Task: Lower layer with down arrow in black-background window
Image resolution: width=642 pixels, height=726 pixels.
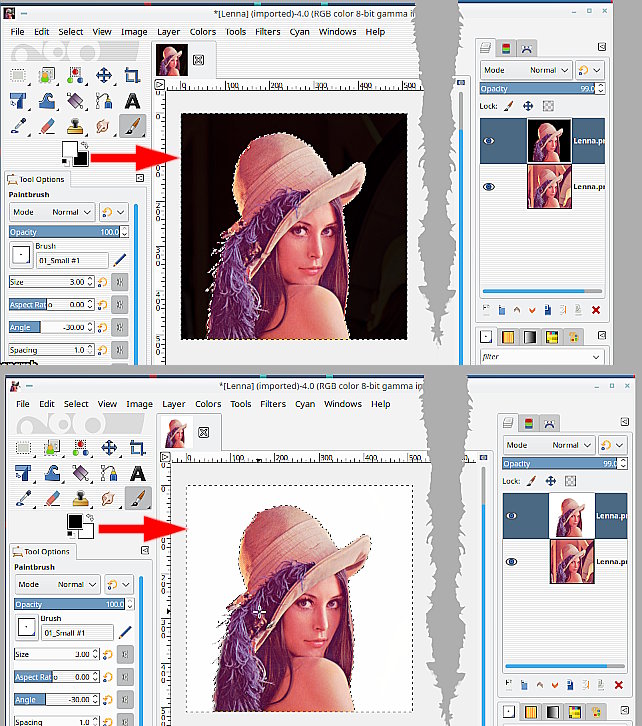Action: coord(532,310)
